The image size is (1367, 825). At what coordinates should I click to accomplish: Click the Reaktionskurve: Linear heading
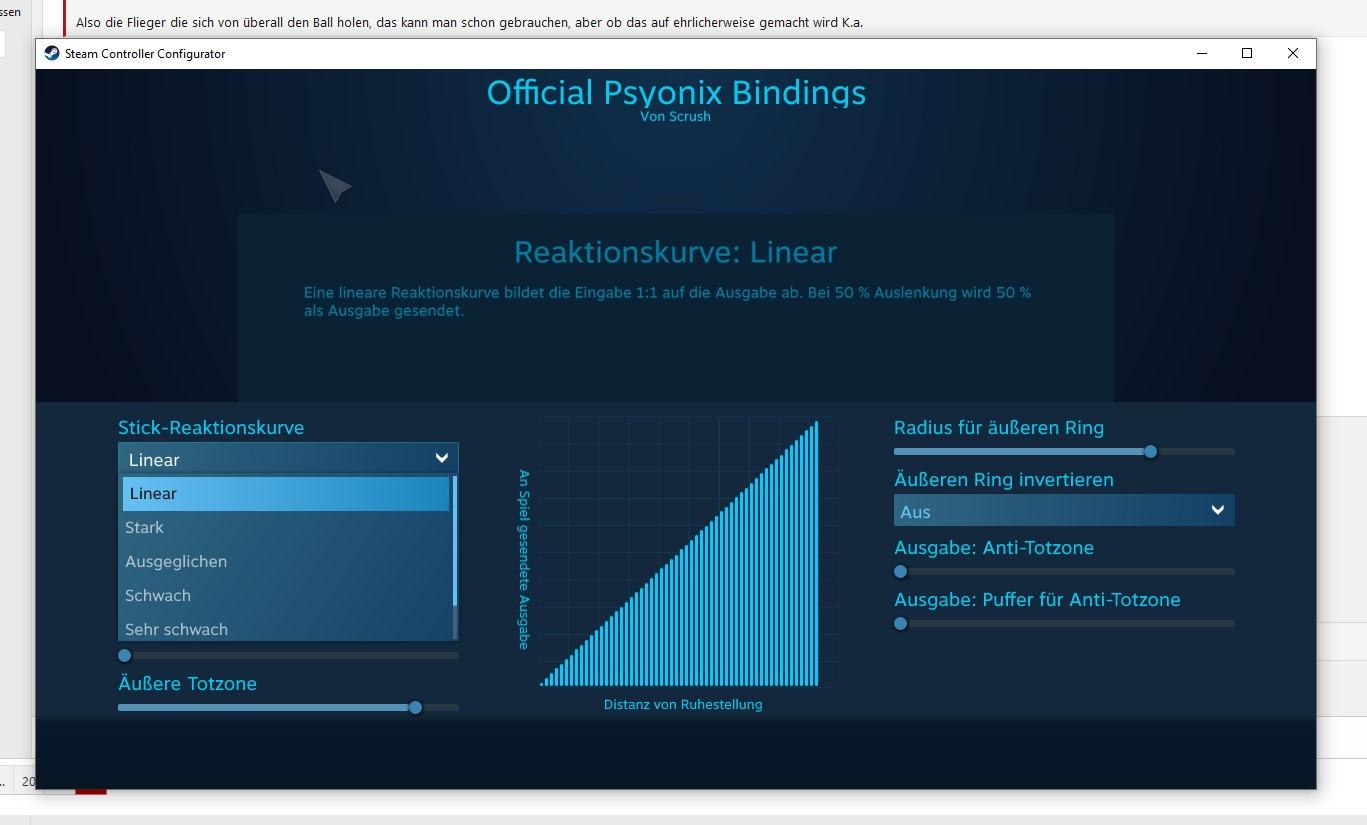pos(676,252)
